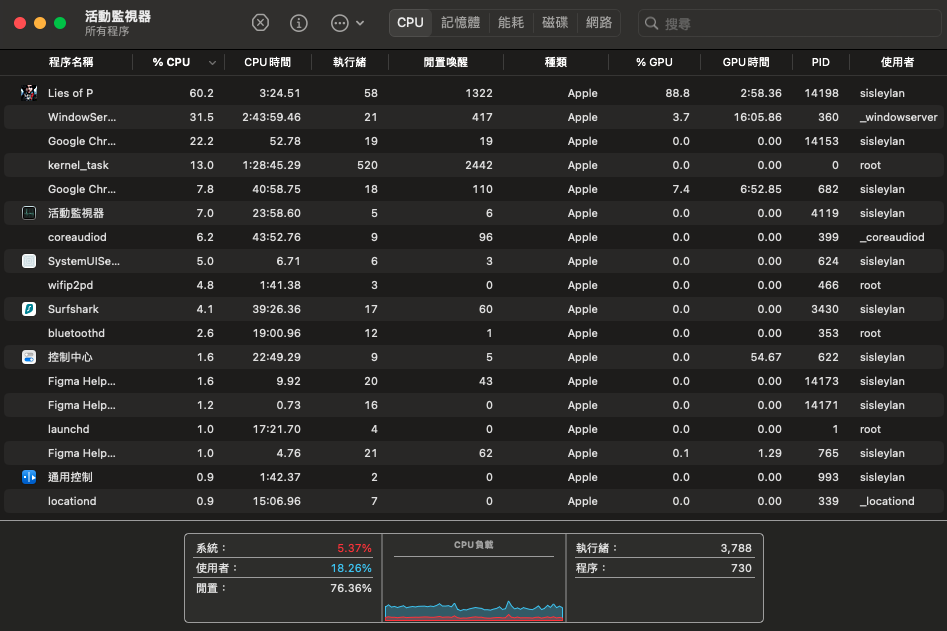This screenshot has height=631, width=947.
Task: Click the more actions ellipsis icon
Action: 339,23
